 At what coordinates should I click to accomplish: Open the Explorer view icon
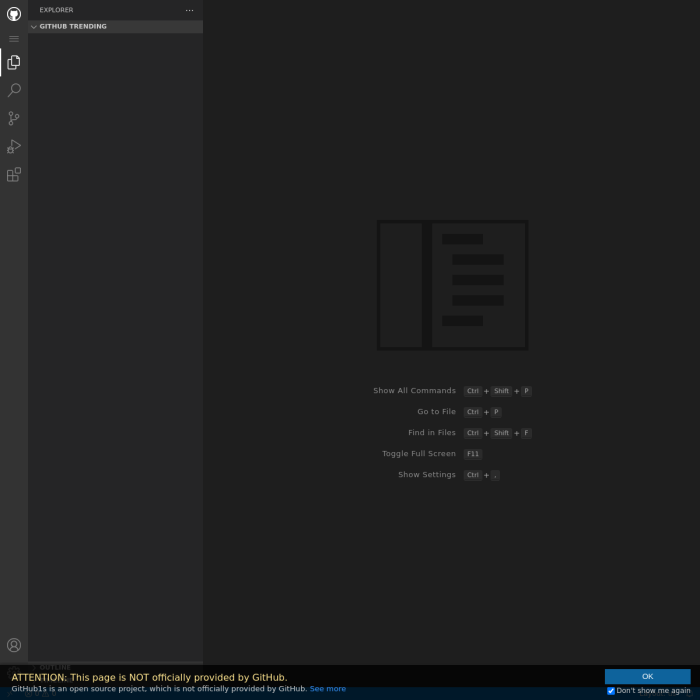coord(14,62)
